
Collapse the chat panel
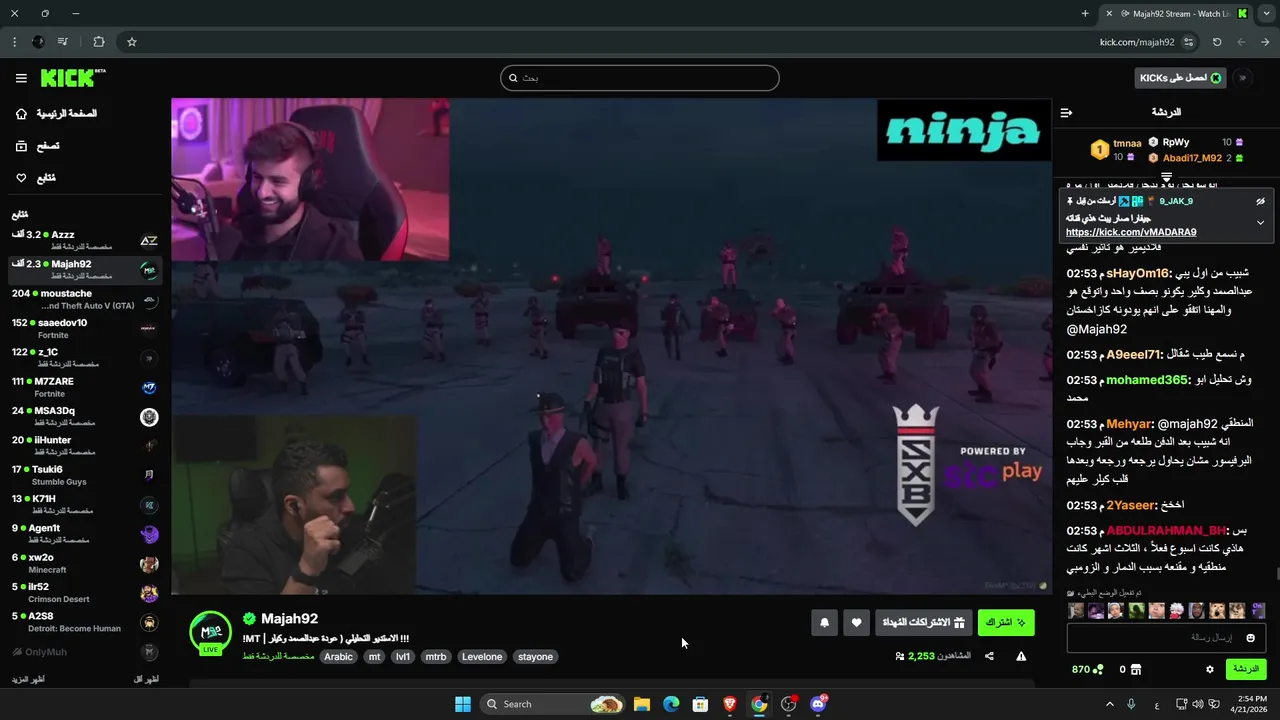pyautogui.click(x=1066, y=112)
